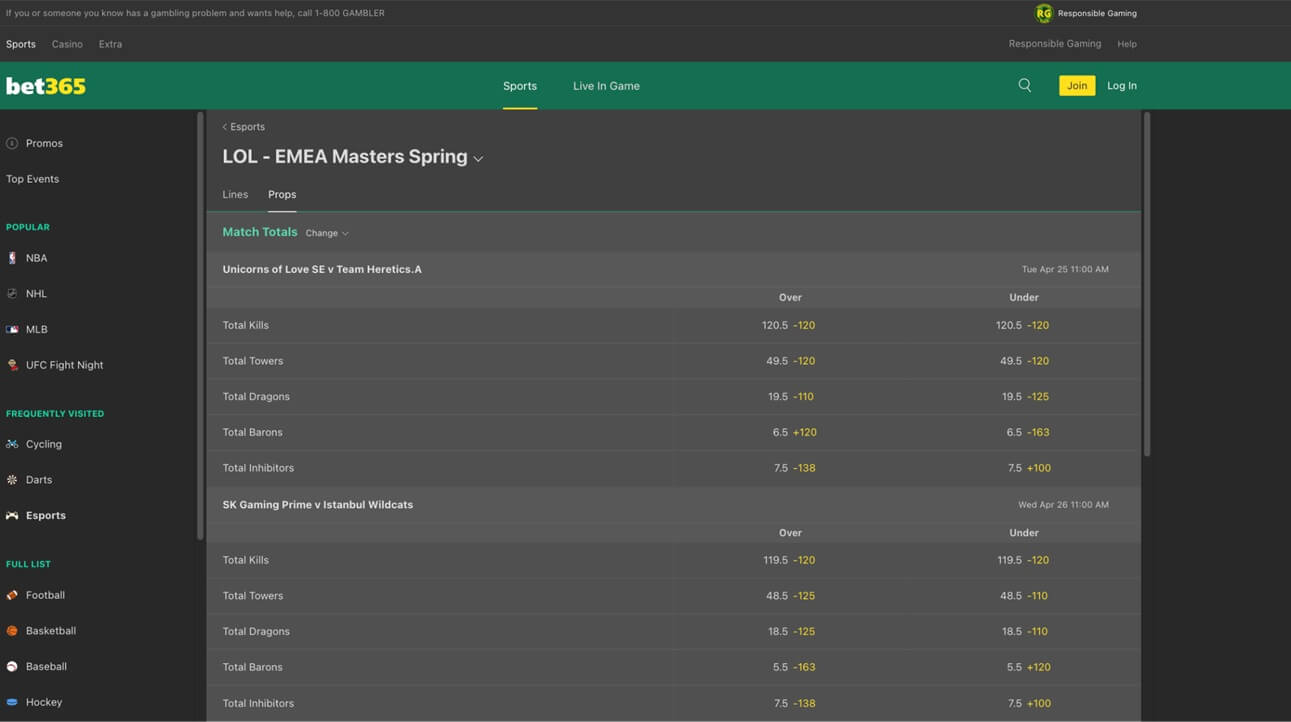This screenshot has height=722, width=1291.
Task: Click the Match Totals heading
Action: pos(260,232)
